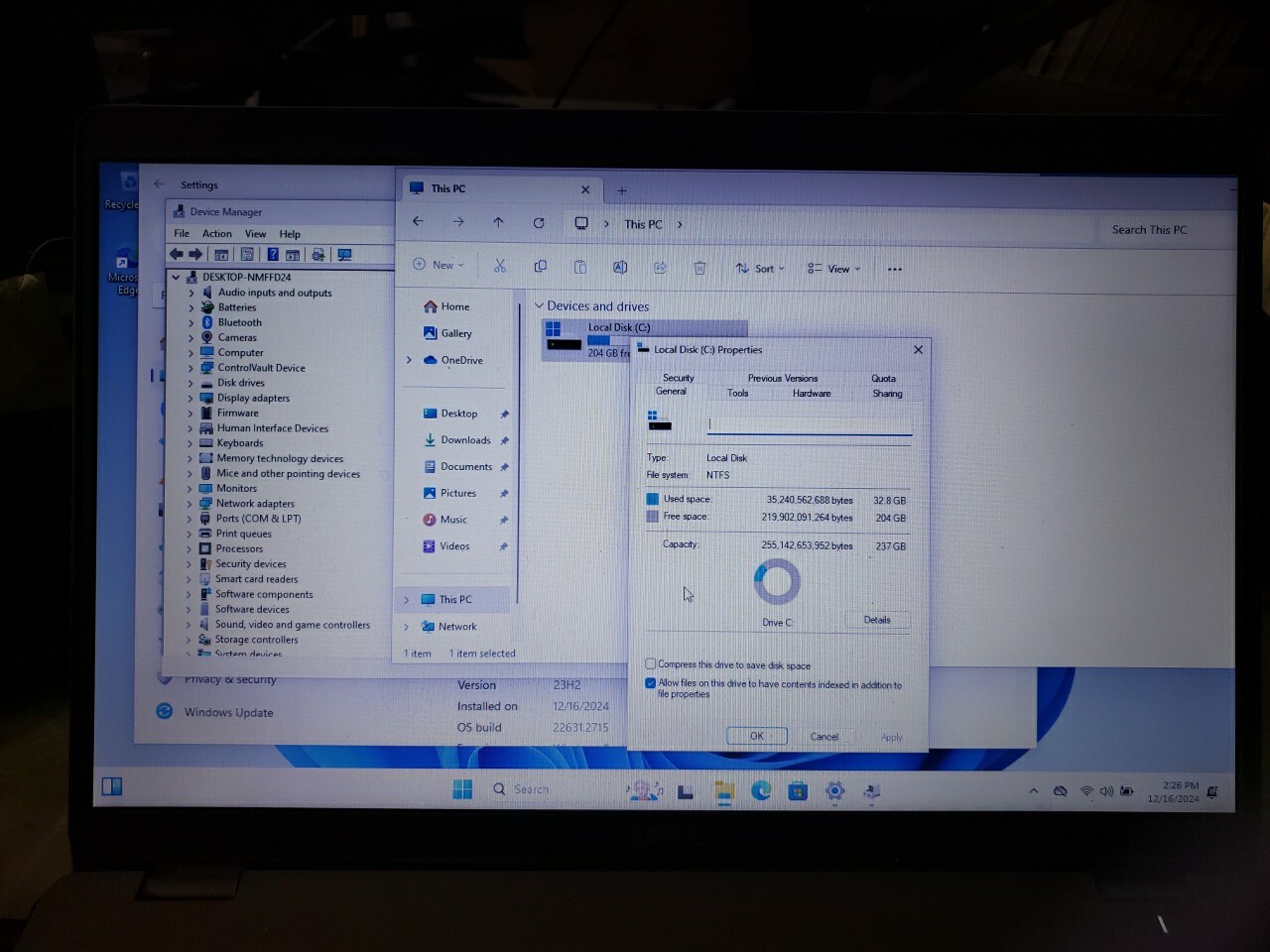Show hidden tray icons chevron

(1034, 791)
